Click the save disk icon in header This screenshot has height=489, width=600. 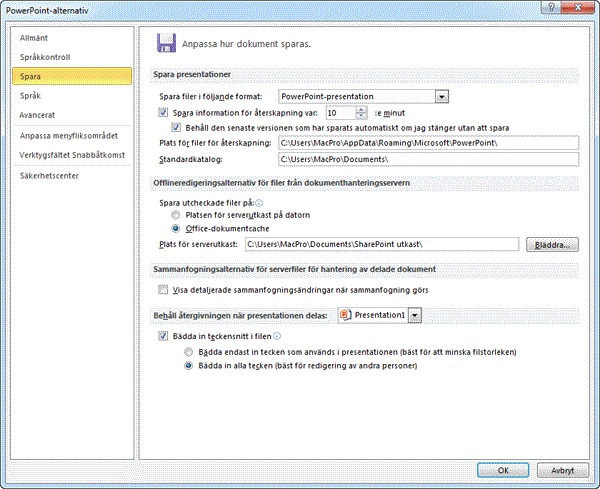coord(164,43)
